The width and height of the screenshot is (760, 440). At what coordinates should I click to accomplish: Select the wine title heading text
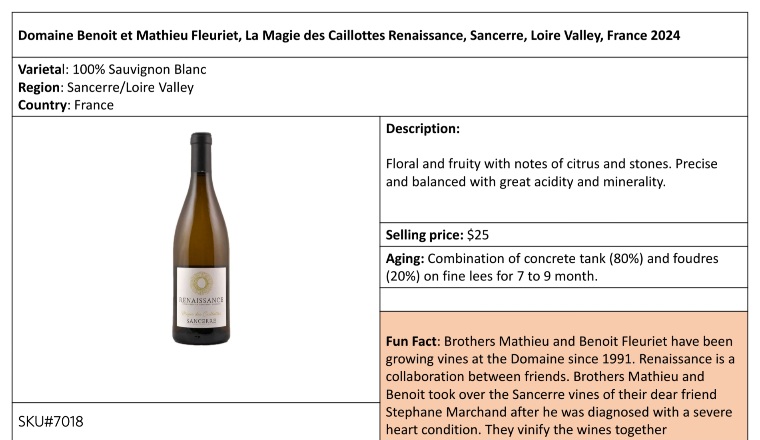tap(348, 35)
